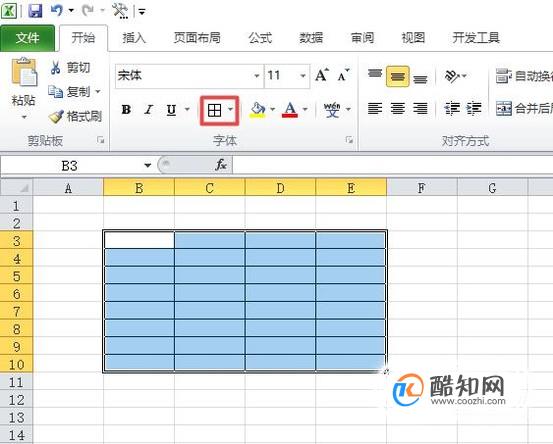Toggle middle vertical alignment button
This screenshot has width=553, height=444.
pyautogui.click(x=397, y=76)
